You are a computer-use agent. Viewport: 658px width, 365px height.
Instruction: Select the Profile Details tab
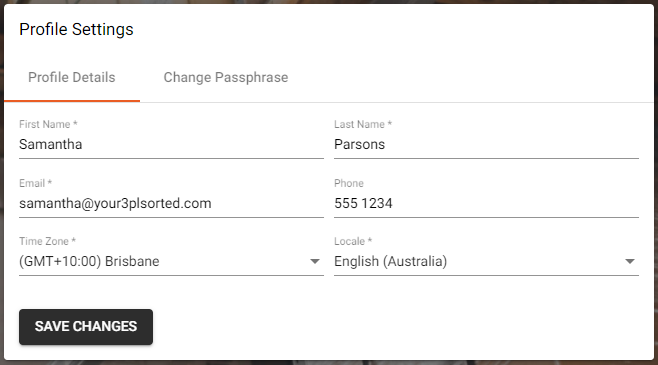click(72, 78)
